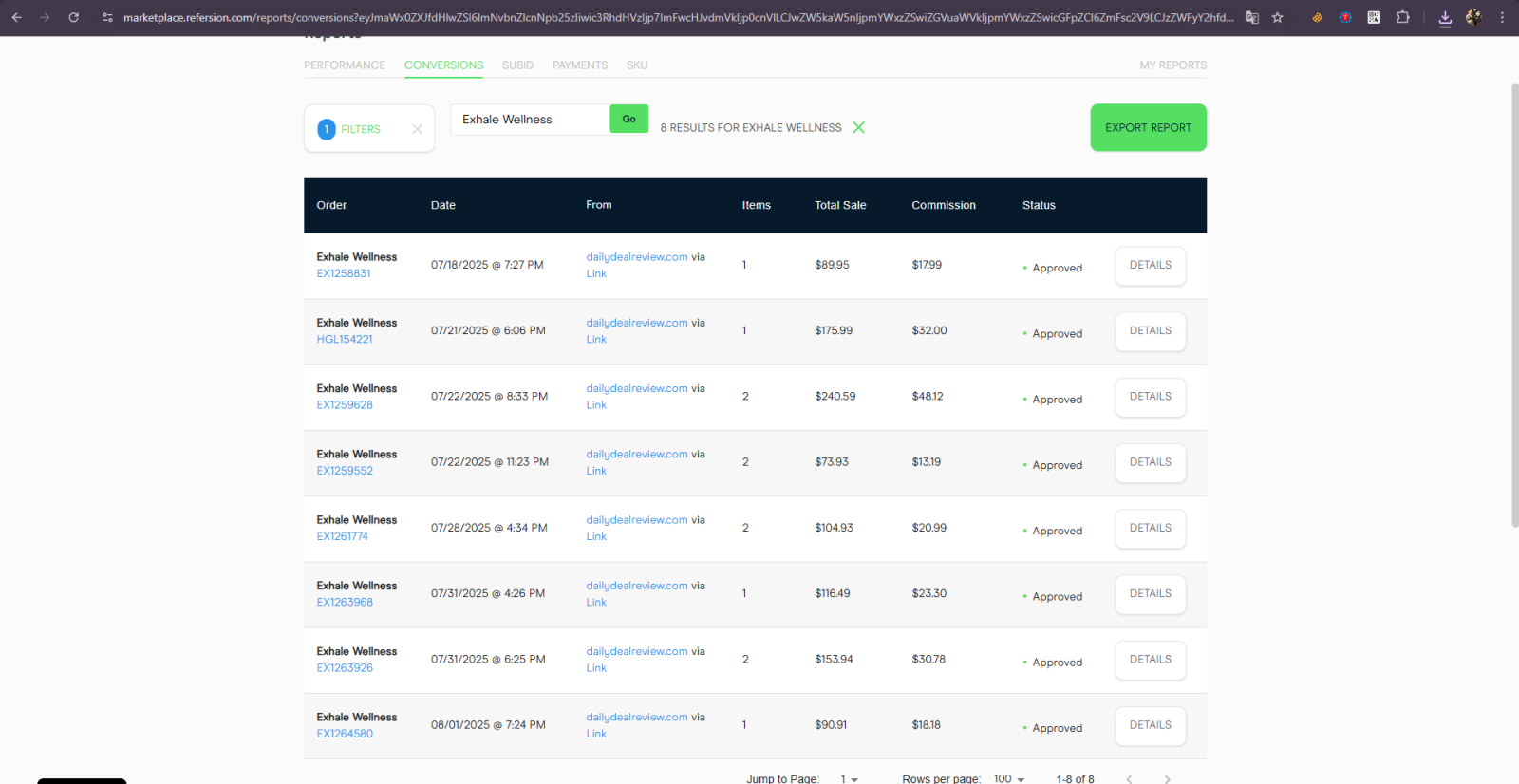Screen dimensions: 1519x784
Task: Click the browser address bar URL
Action: 678,17
